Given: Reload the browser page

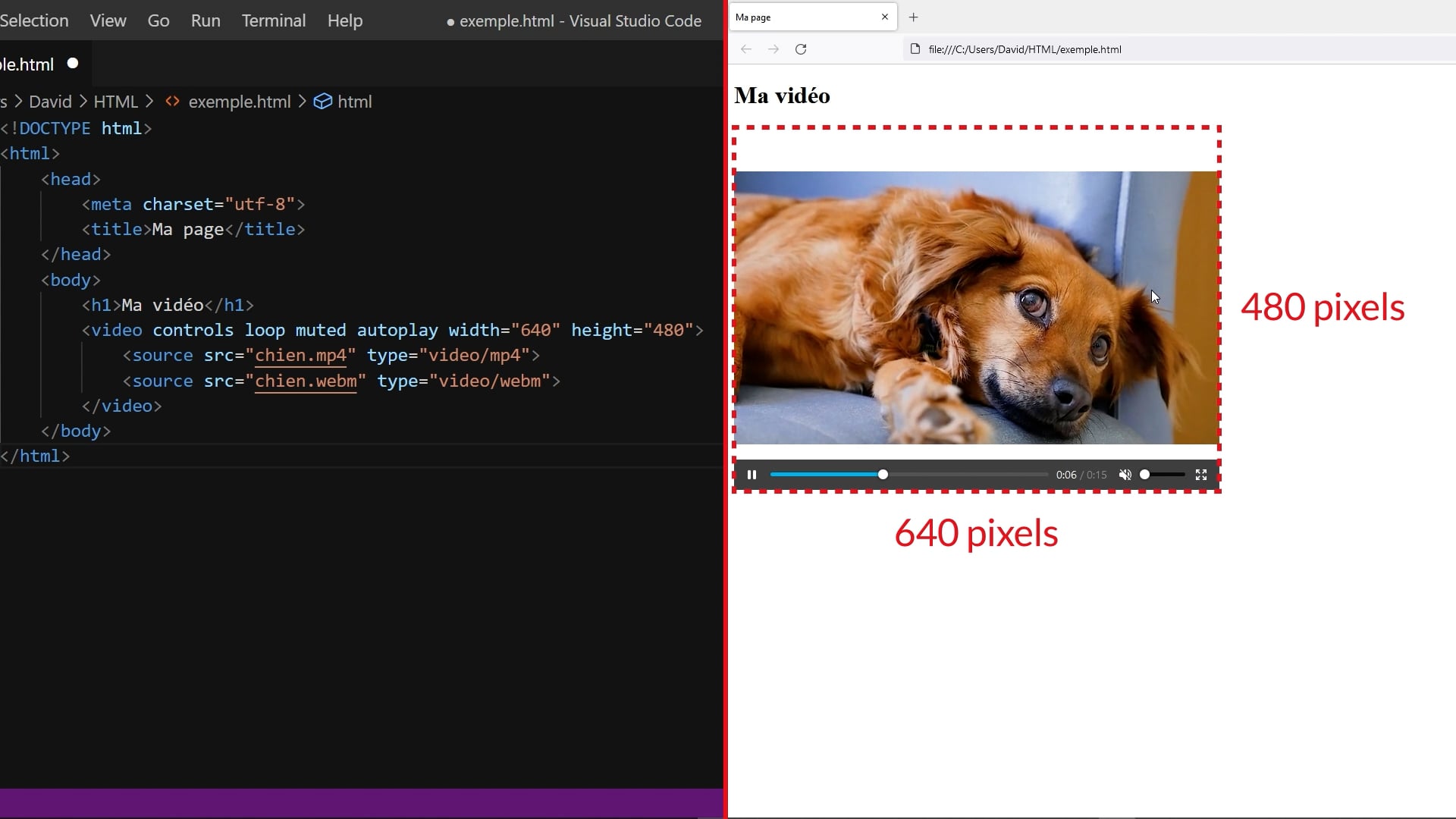Looking at the screenshot, I should click(801, 49).
